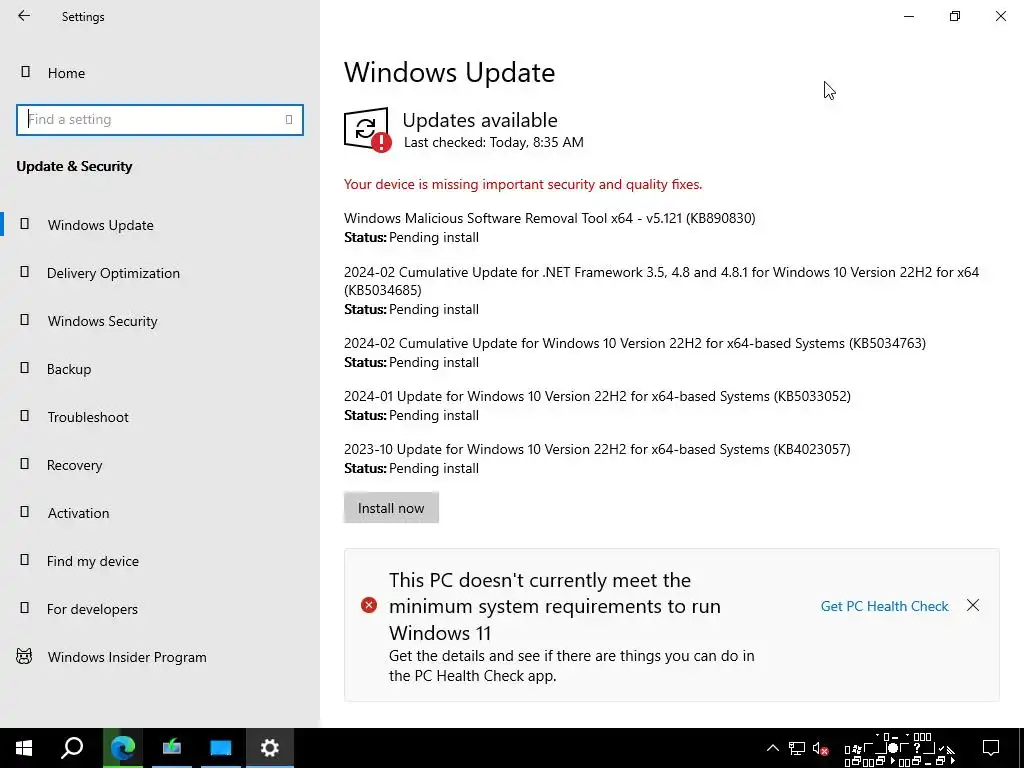This screenshot has width=1024, height=768.
Task: Open Windows Insider Program page
Action: [x=127, y=657]
